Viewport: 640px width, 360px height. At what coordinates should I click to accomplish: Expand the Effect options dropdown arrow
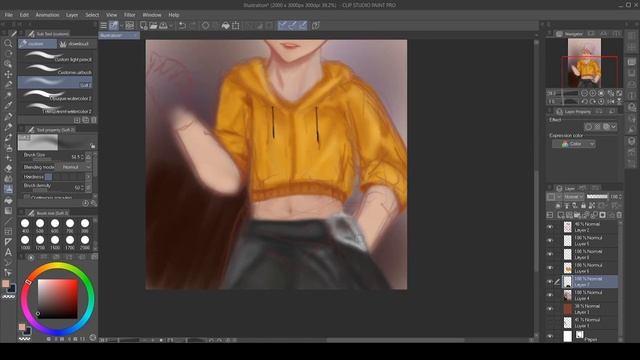point(614,127)
